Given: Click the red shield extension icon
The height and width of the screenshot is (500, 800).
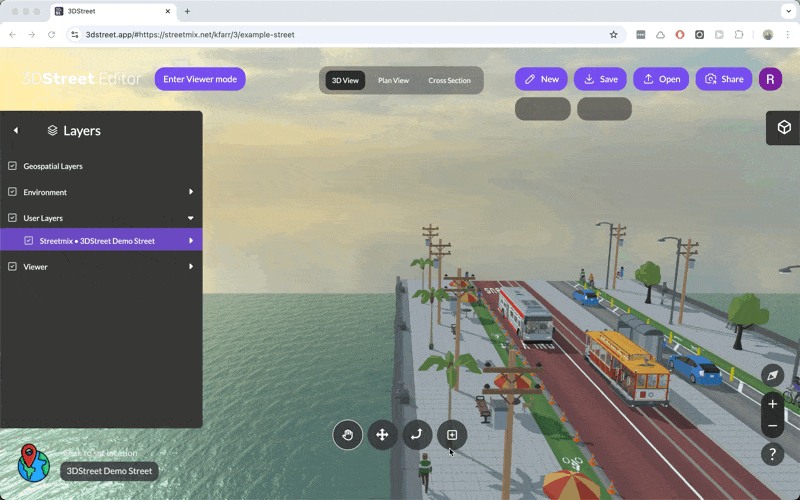Looking at the screenshot, I should point(680,35).
